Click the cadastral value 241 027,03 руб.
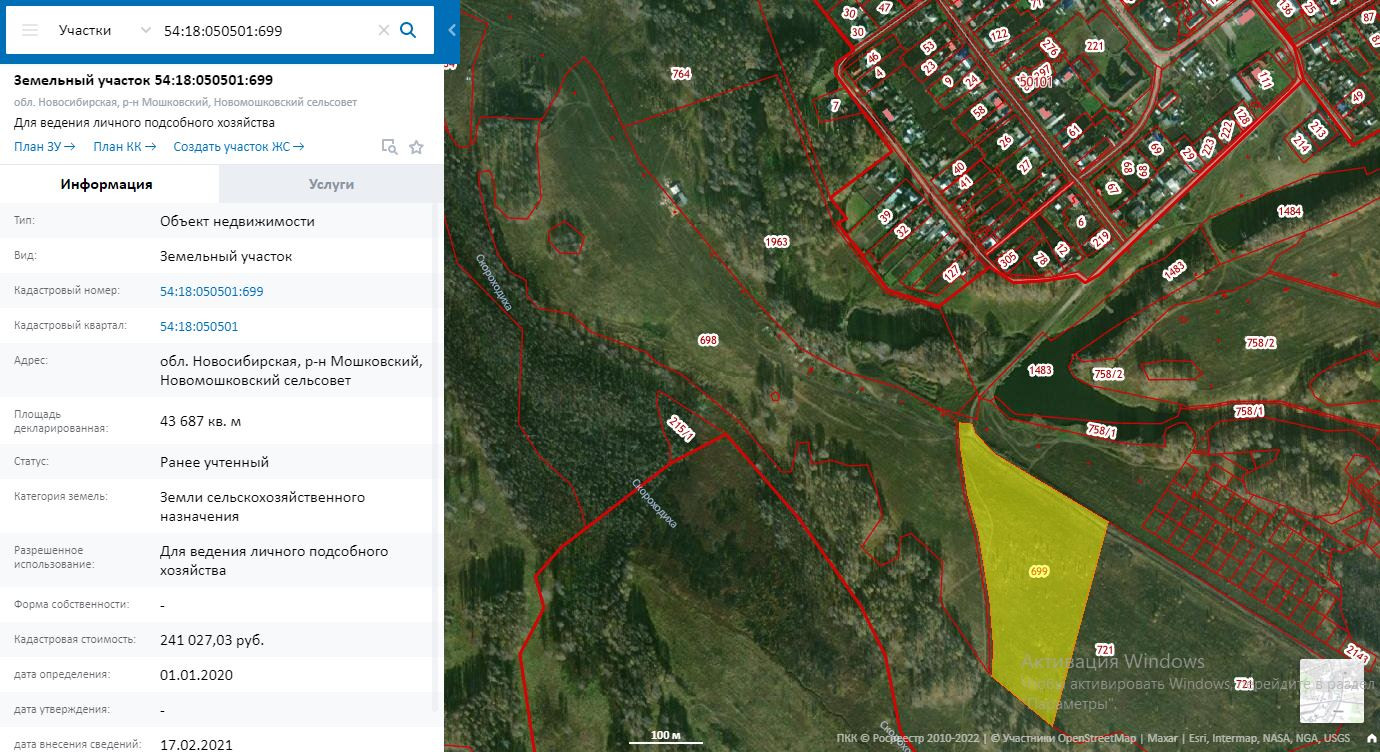 point(212,640)
